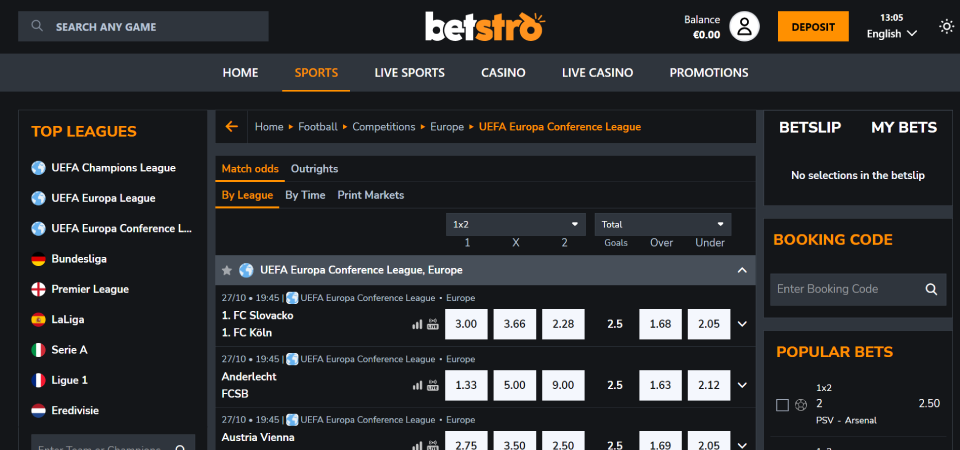Open live stream icon for Anderlecht vs FCSB

click(x=433, y=385)
